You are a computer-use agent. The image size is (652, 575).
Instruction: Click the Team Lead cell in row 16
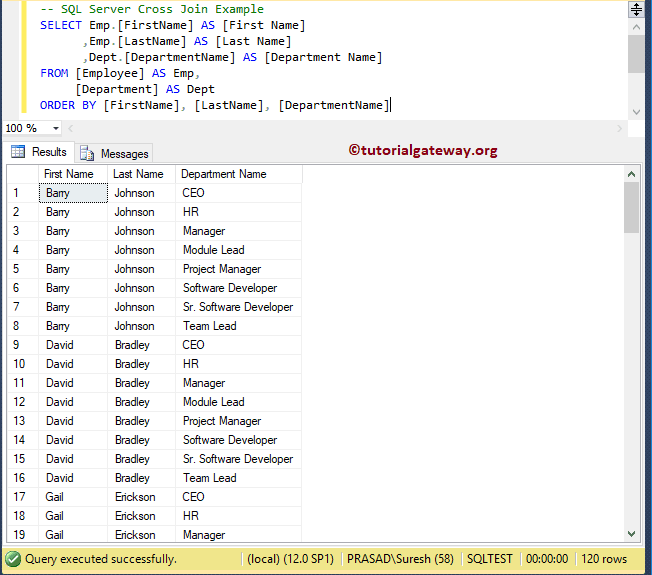[210, 478]
